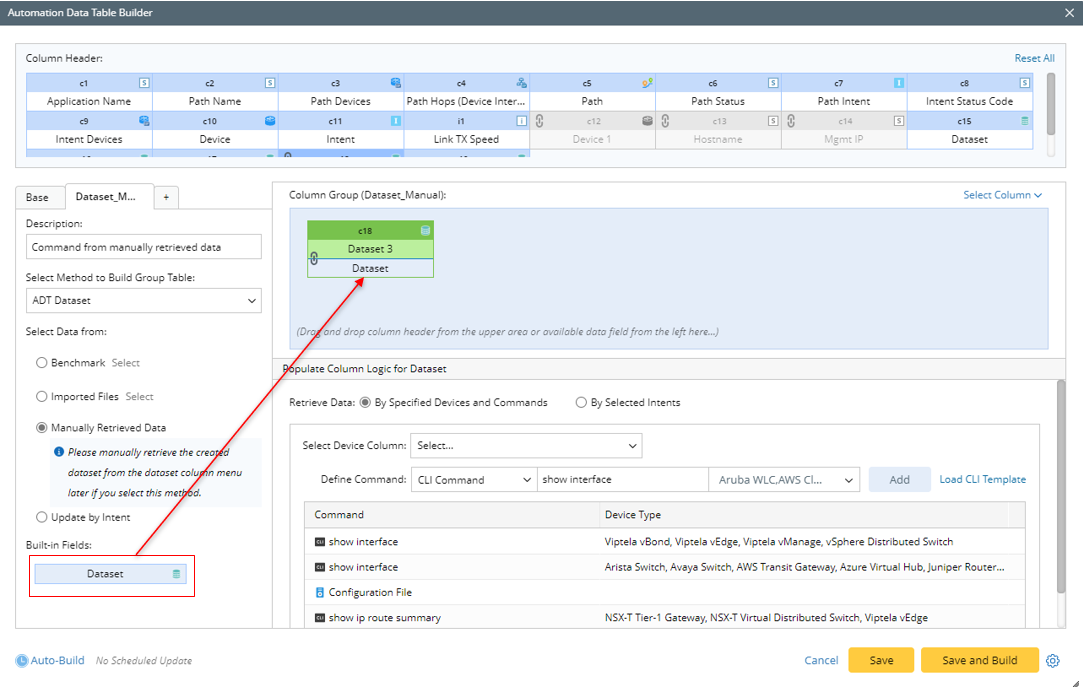The width and height of the screenshot is (1083, 692).
Task: Select the Benchmark radio option
Action: coord(42,363)
